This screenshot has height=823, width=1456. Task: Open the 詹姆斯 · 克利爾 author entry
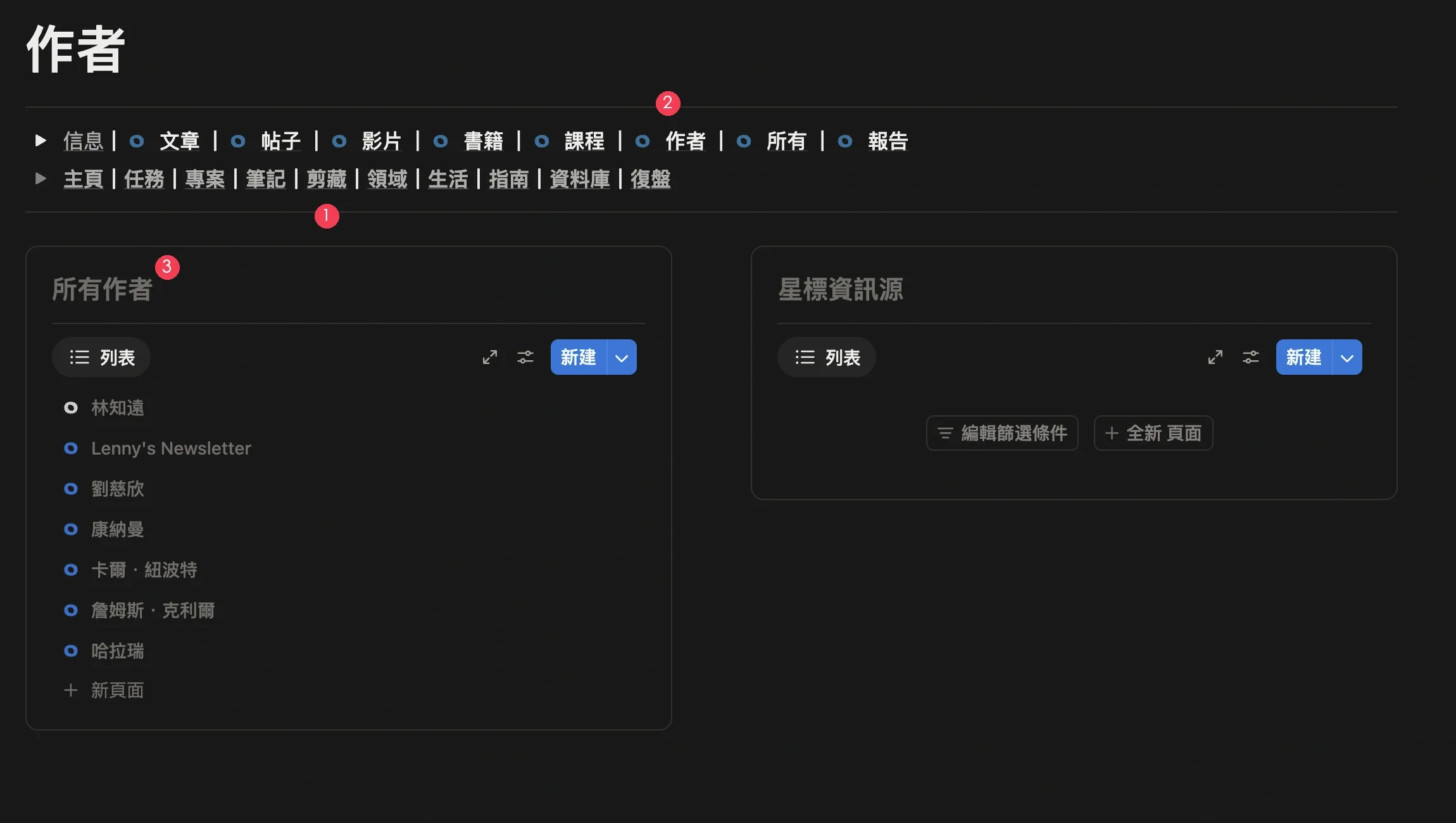click(153, 610)
